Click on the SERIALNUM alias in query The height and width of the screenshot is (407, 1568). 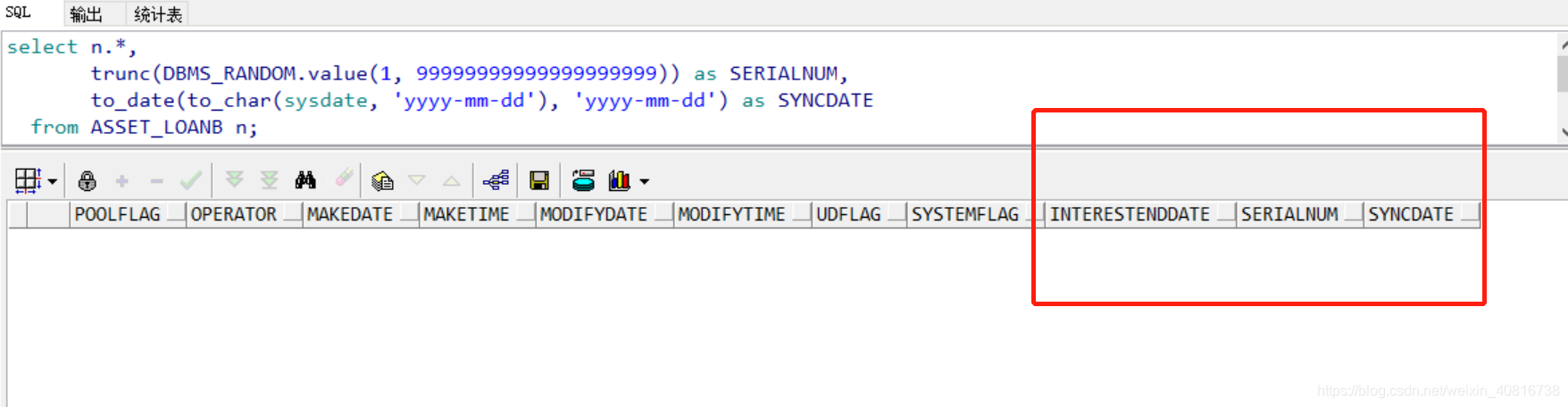click(784, 73)
